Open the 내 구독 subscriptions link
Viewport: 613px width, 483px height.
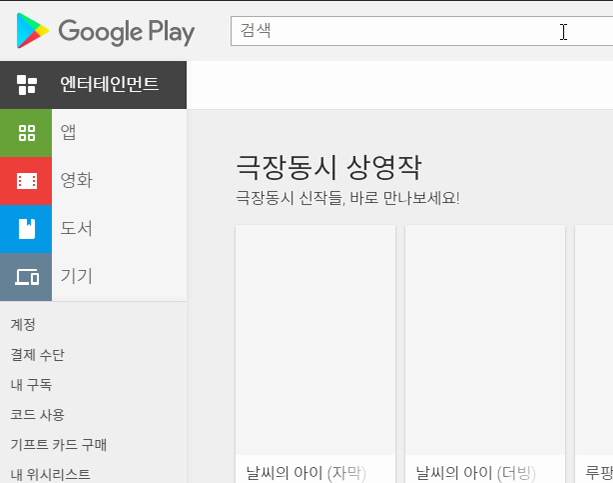(x=31, y=385)
